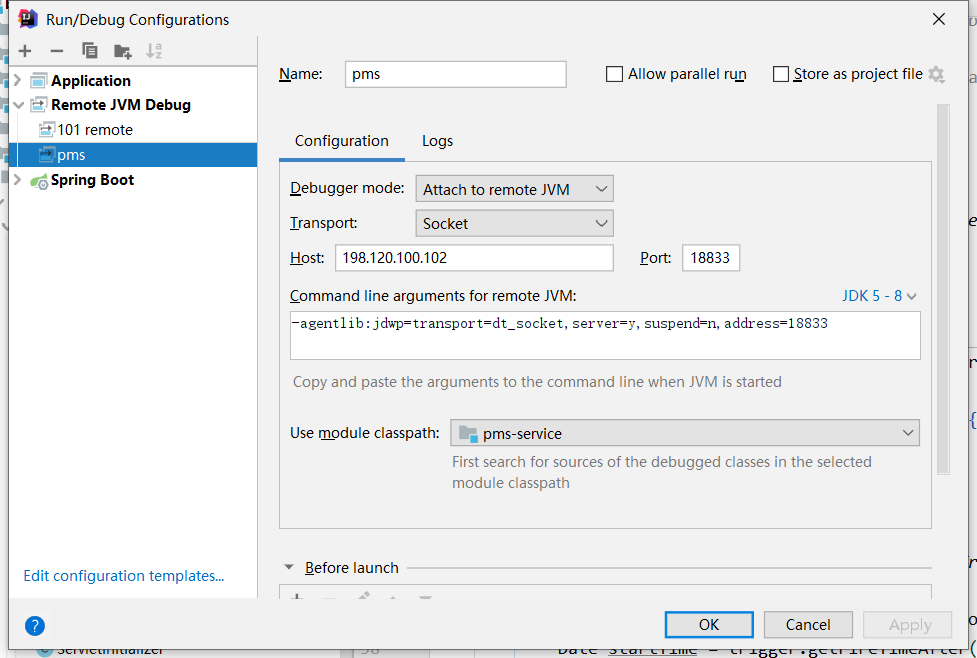The height and width of the screenshot is (658, 977).
Task: Click the OK button
Action: click(x=709, y=625)
